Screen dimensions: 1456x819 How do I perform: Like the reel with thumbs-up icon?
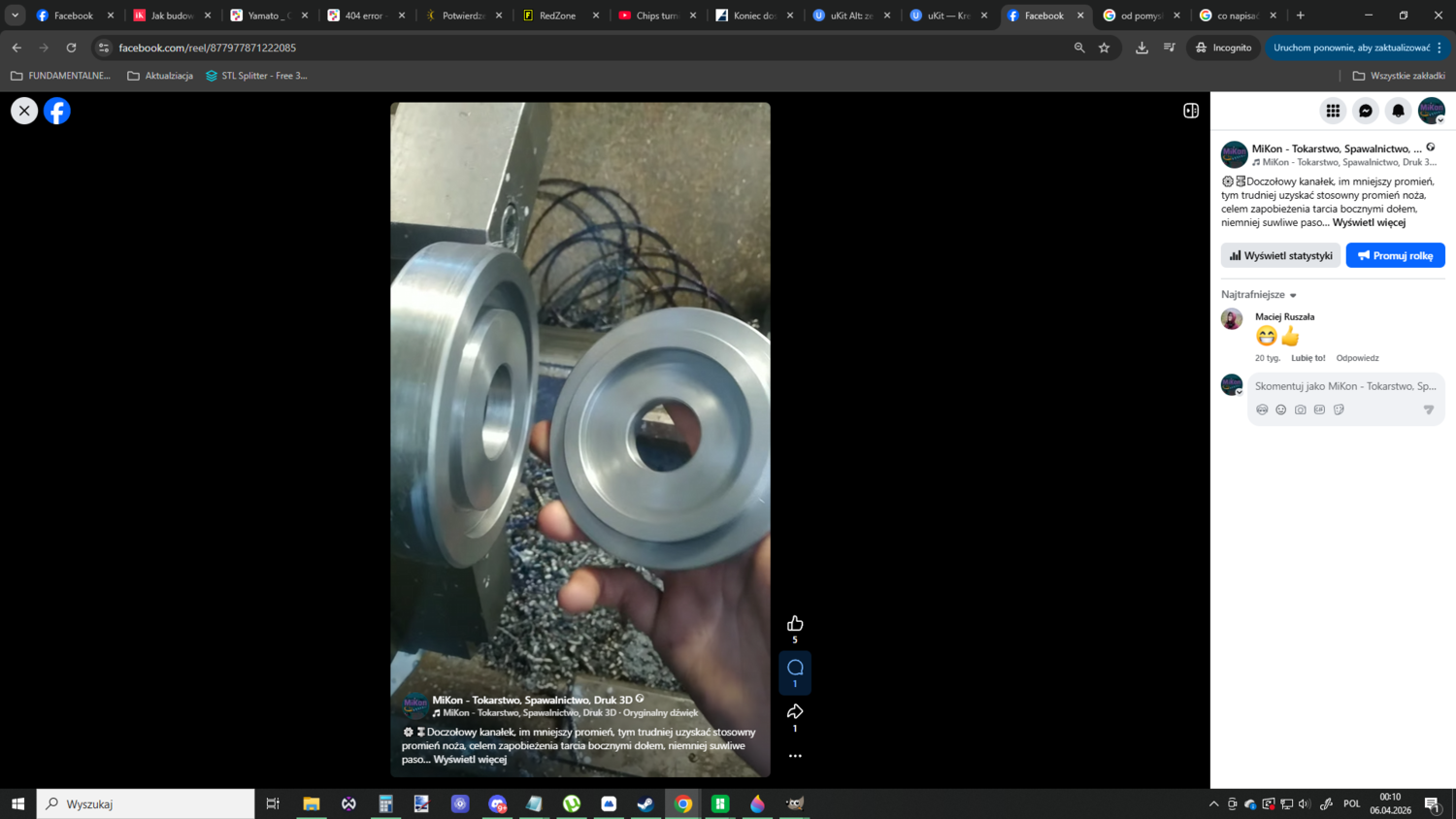point(795,624)
